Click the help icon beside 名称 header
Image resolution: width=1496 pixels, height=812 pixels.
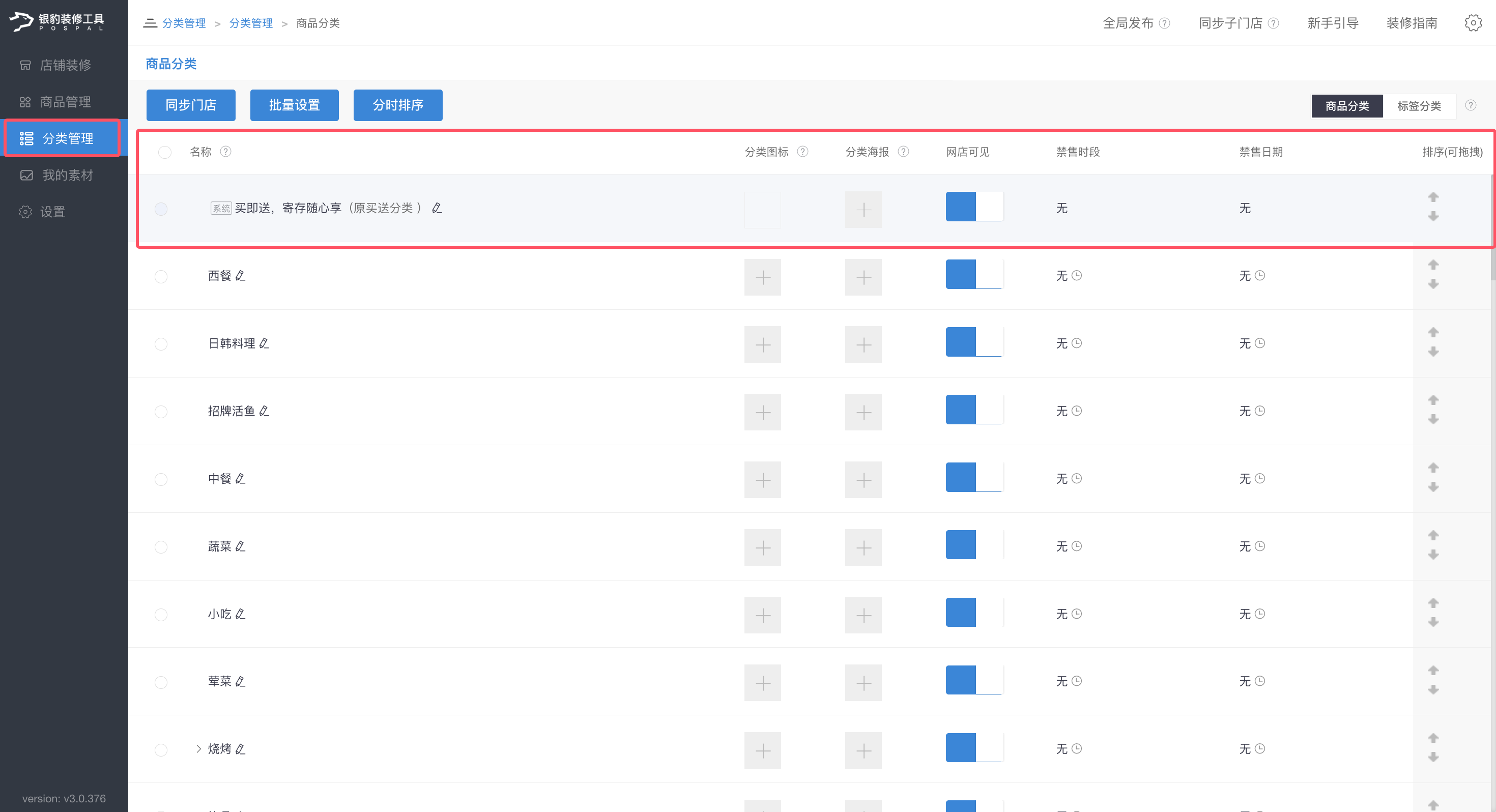(226, 151)
